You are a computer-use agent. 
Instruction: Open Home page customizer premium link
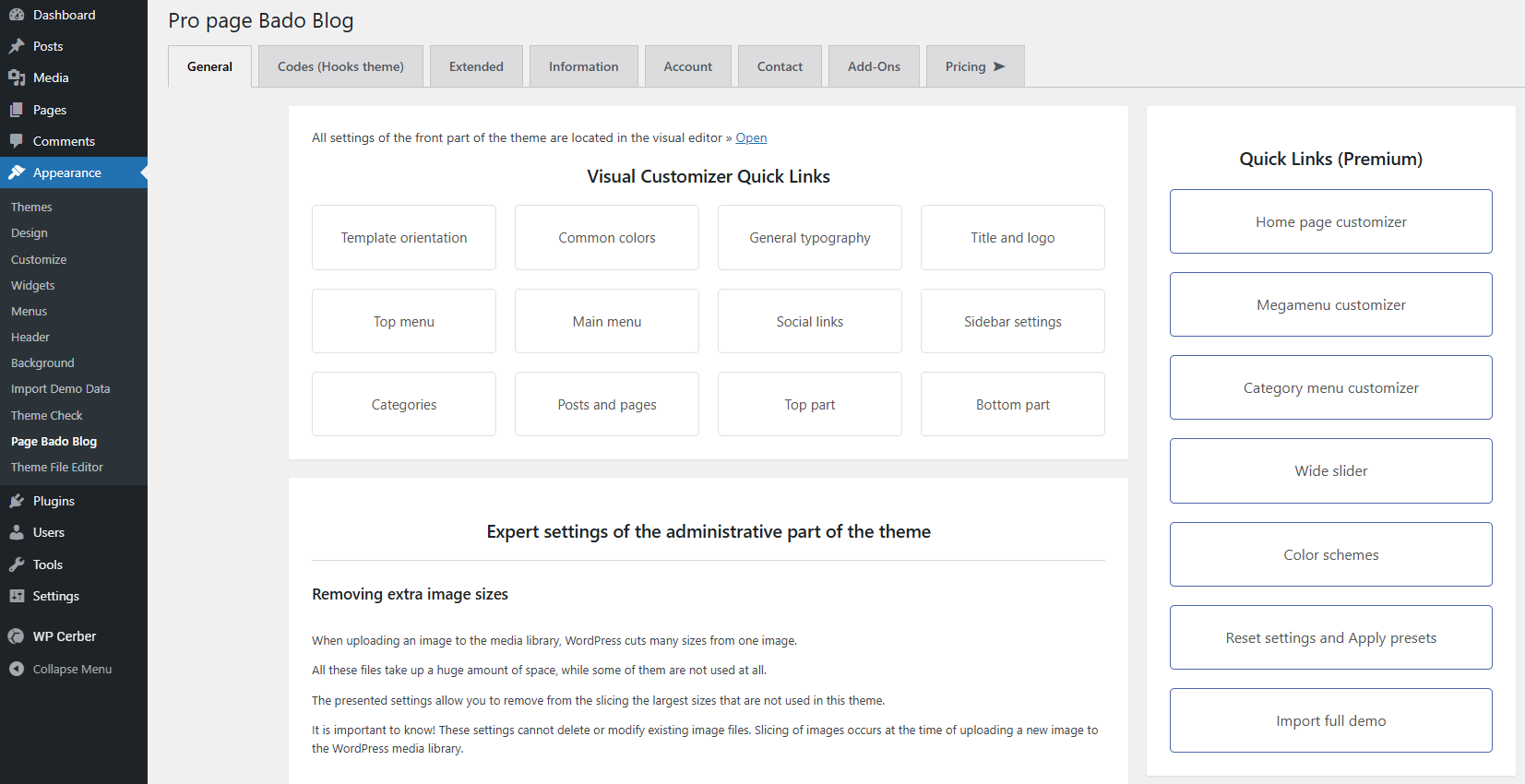1331,221
